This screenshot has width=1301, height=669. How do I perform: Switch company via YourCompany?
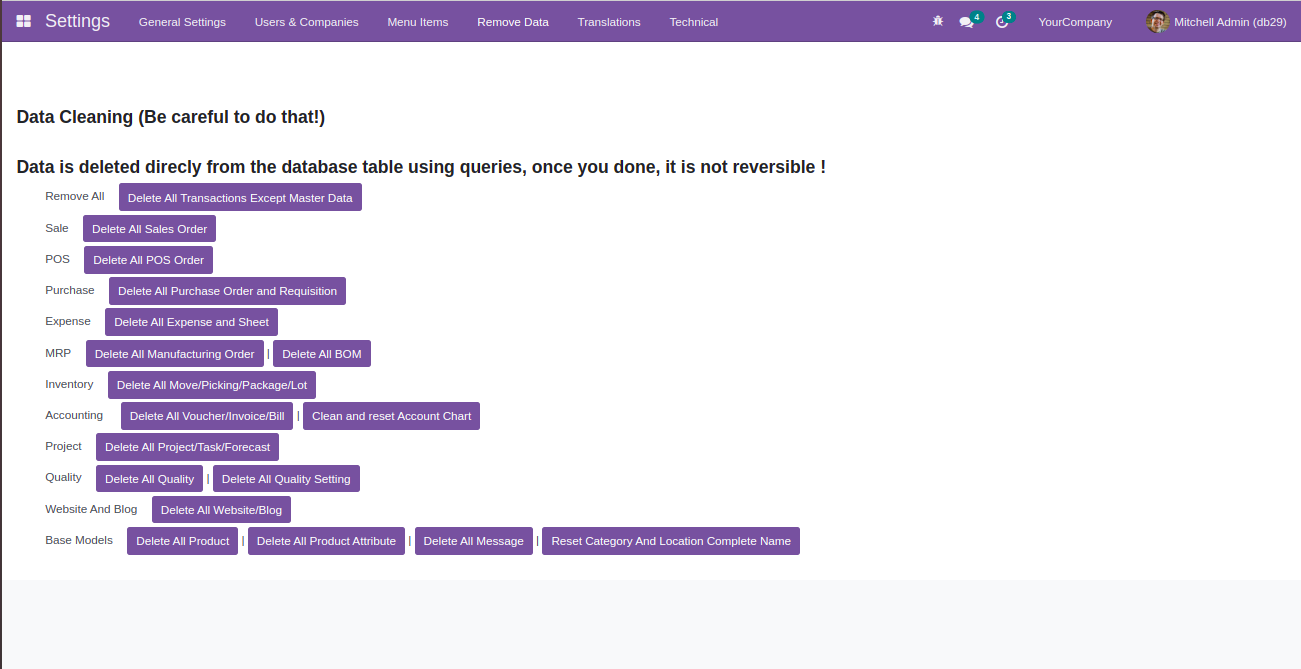pyautogui.click(x=1074, y=22)
